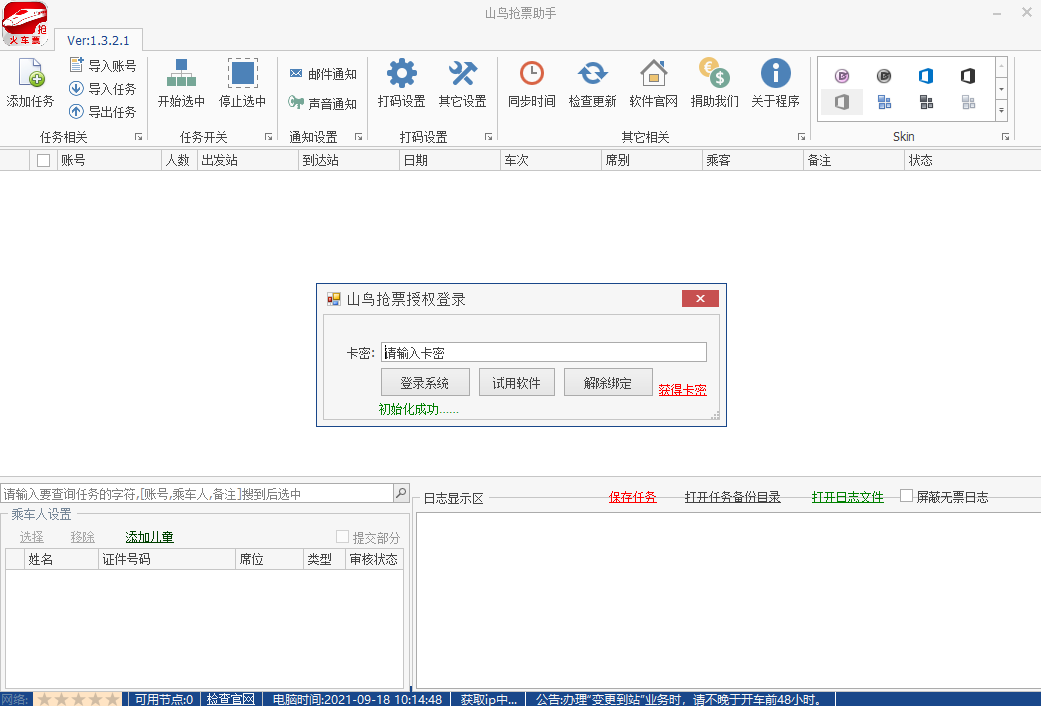The width and height of the screenshot is (1041, 706).
Task: Sort by 出发站 column header
Action: pos(248,160)
